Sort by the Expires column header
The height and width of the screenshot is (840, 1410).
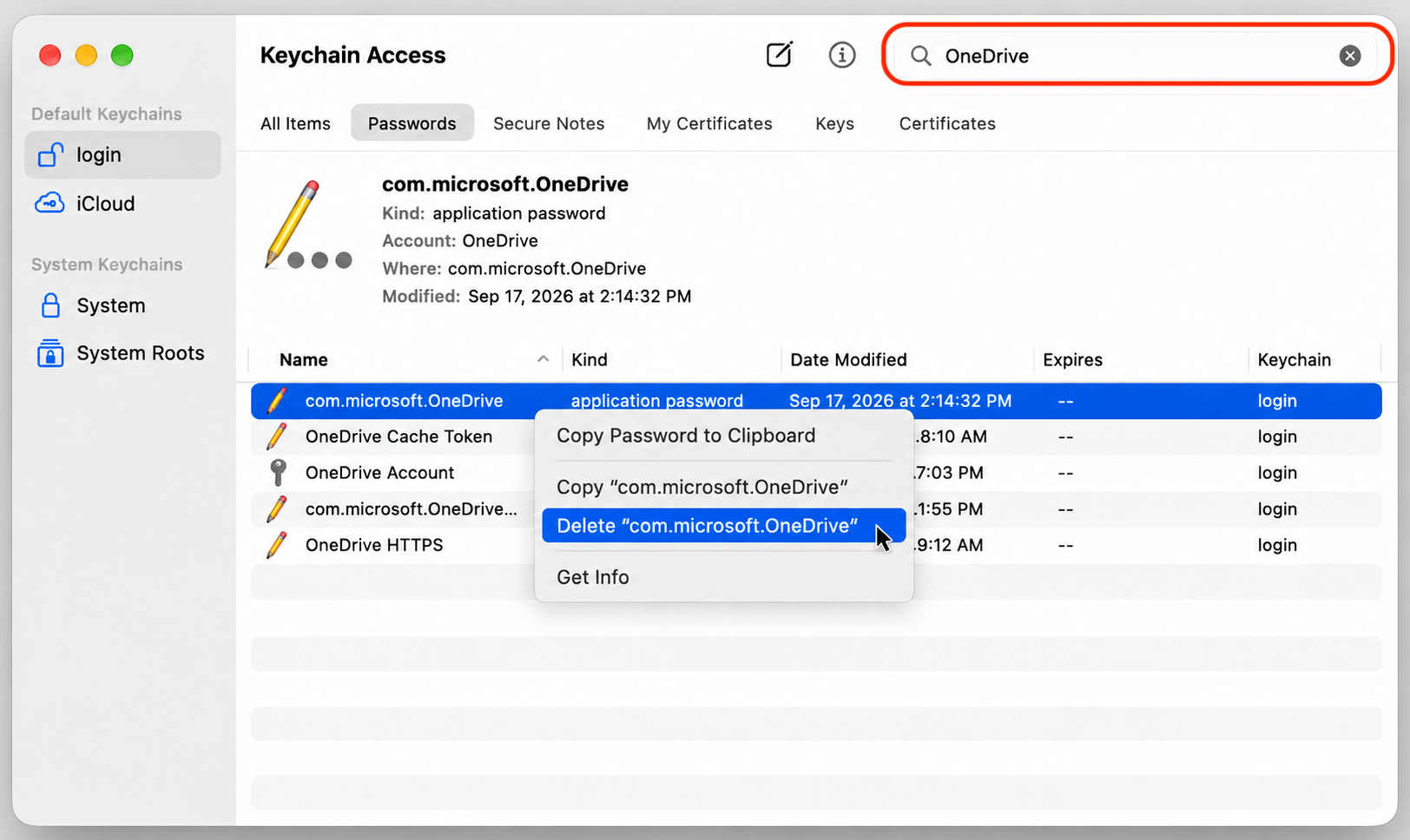pyautogui.click(x=1072, y=359)
